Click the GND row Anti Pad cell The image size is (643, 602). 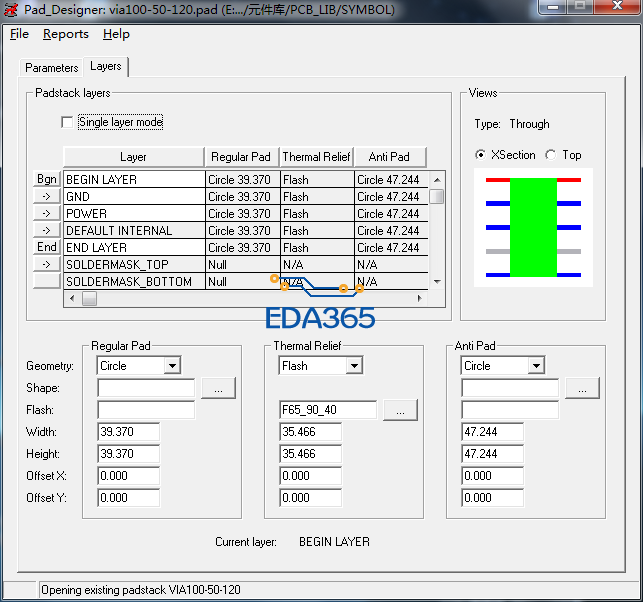[391, 197]
